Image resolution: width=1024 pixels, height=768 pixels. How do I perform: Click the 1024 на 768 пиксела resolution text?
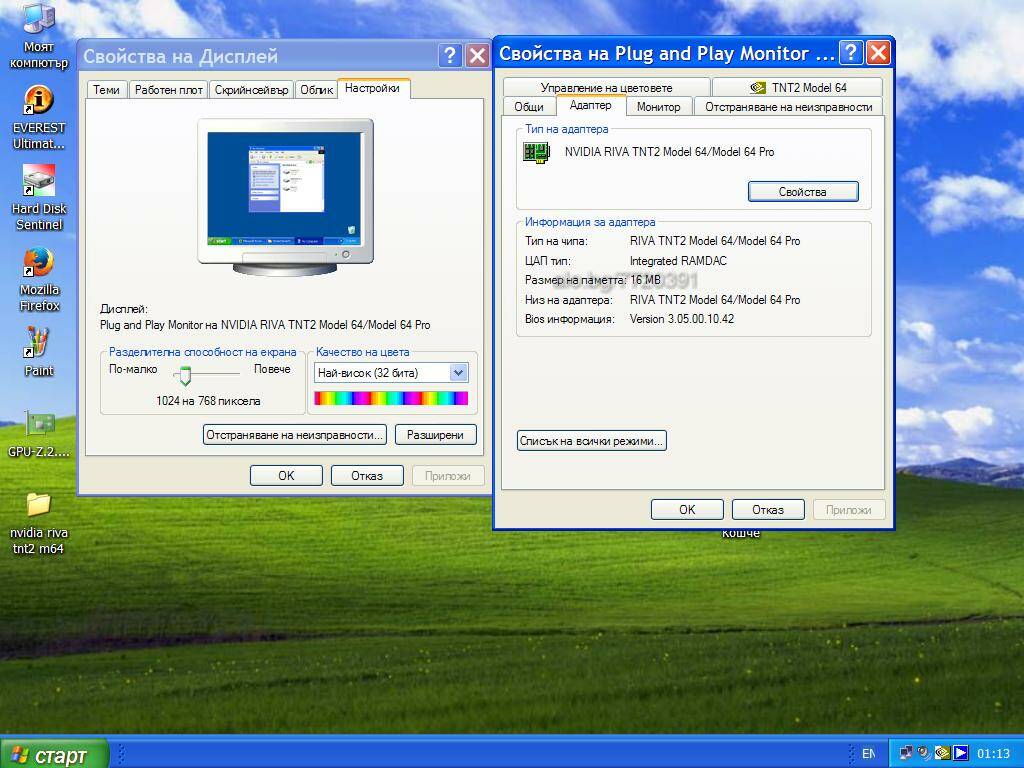click(208, 401)
